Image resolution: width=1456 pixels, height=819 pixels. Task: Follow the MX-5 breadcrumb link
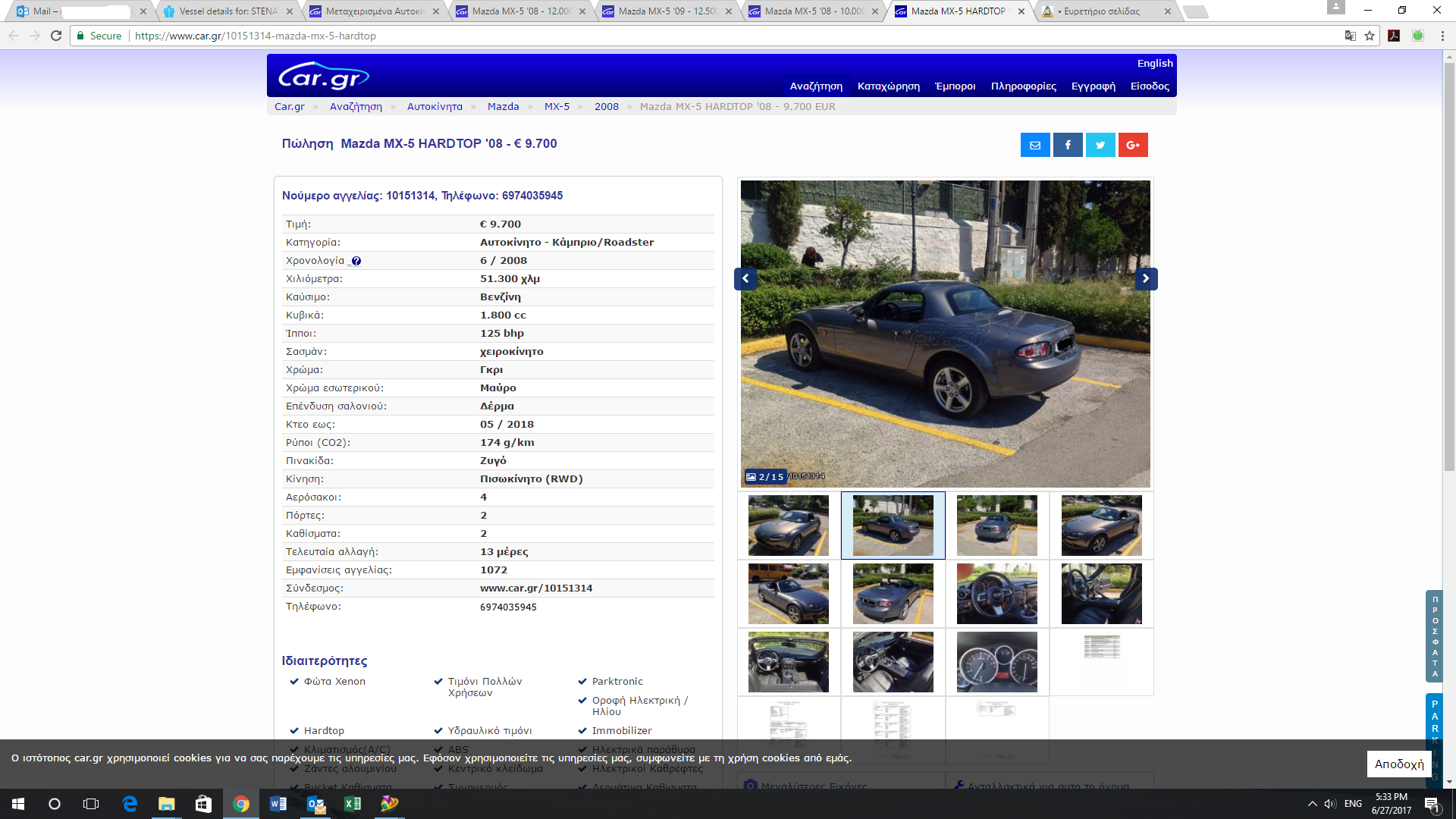coord(557,107)
